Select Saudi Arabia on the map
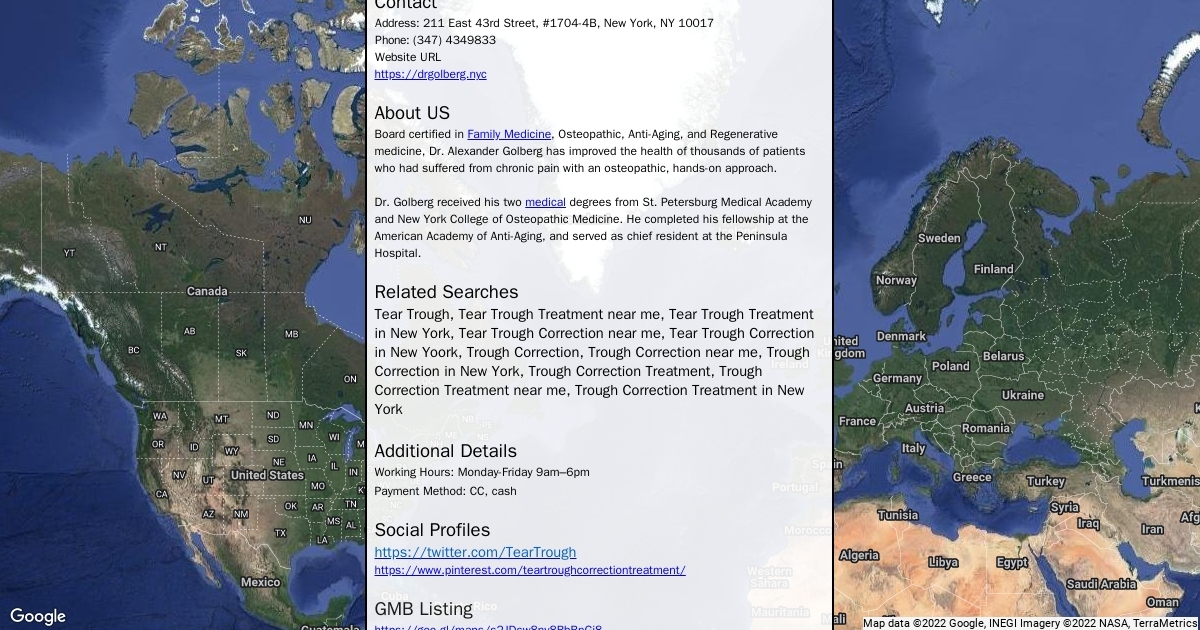Screen dimensions: 1200x630 tap(1101, 584)
